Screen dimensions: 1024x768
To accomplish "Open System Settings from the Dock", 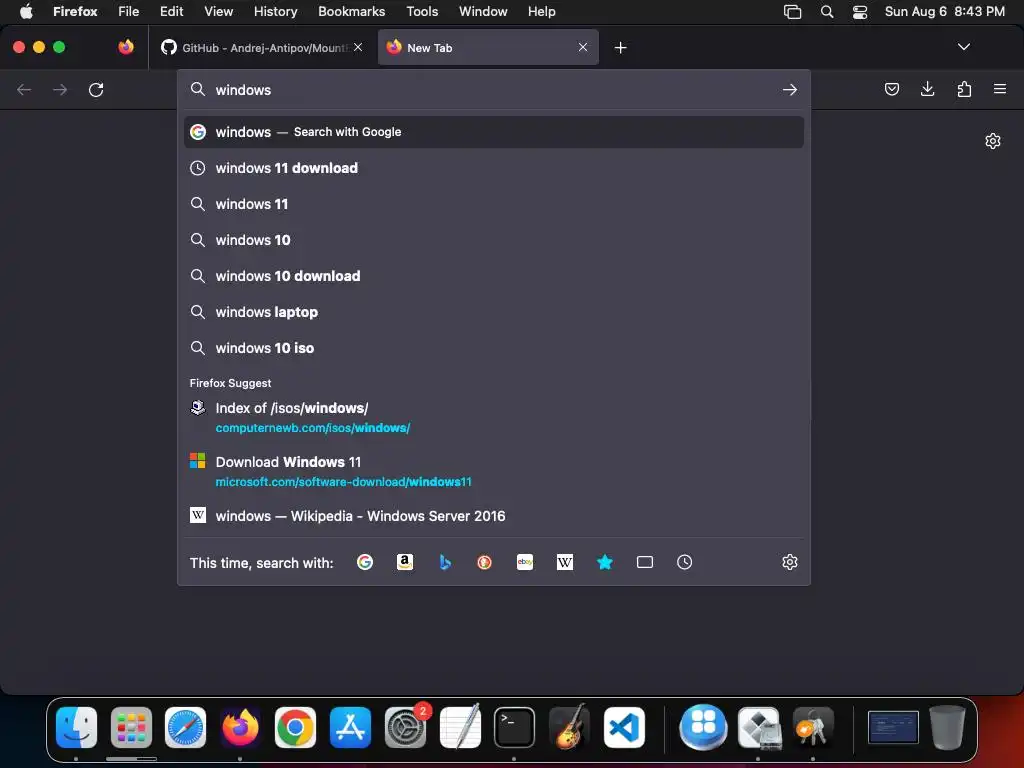I will click(405, 728).
